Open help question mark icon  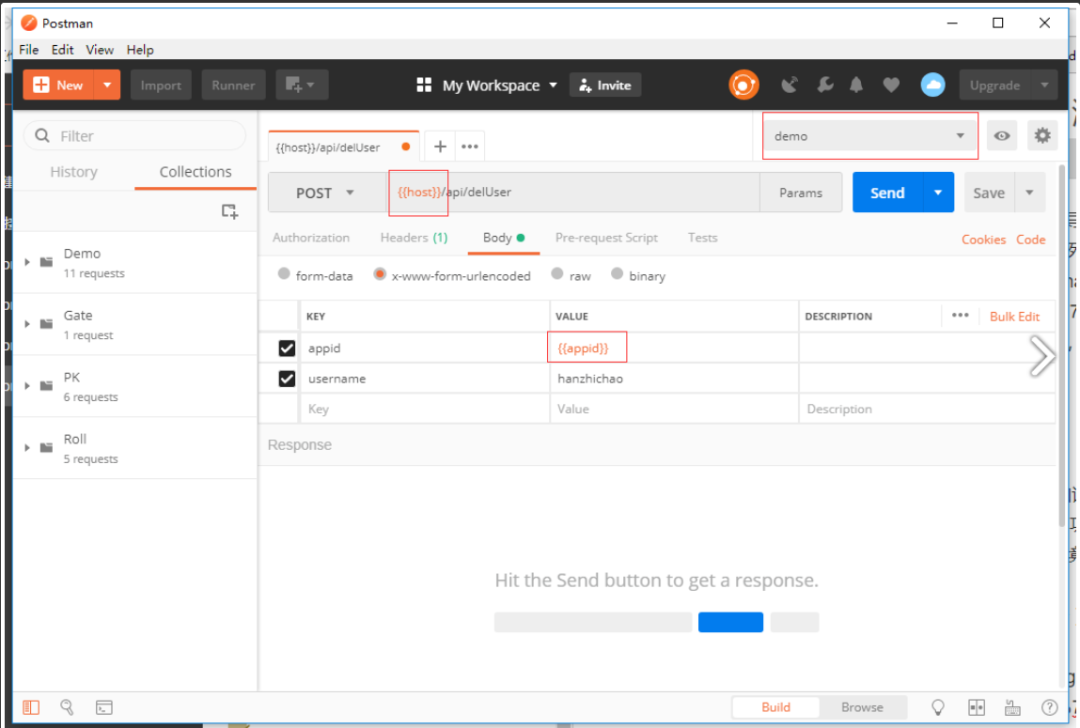click(1049, 707)
